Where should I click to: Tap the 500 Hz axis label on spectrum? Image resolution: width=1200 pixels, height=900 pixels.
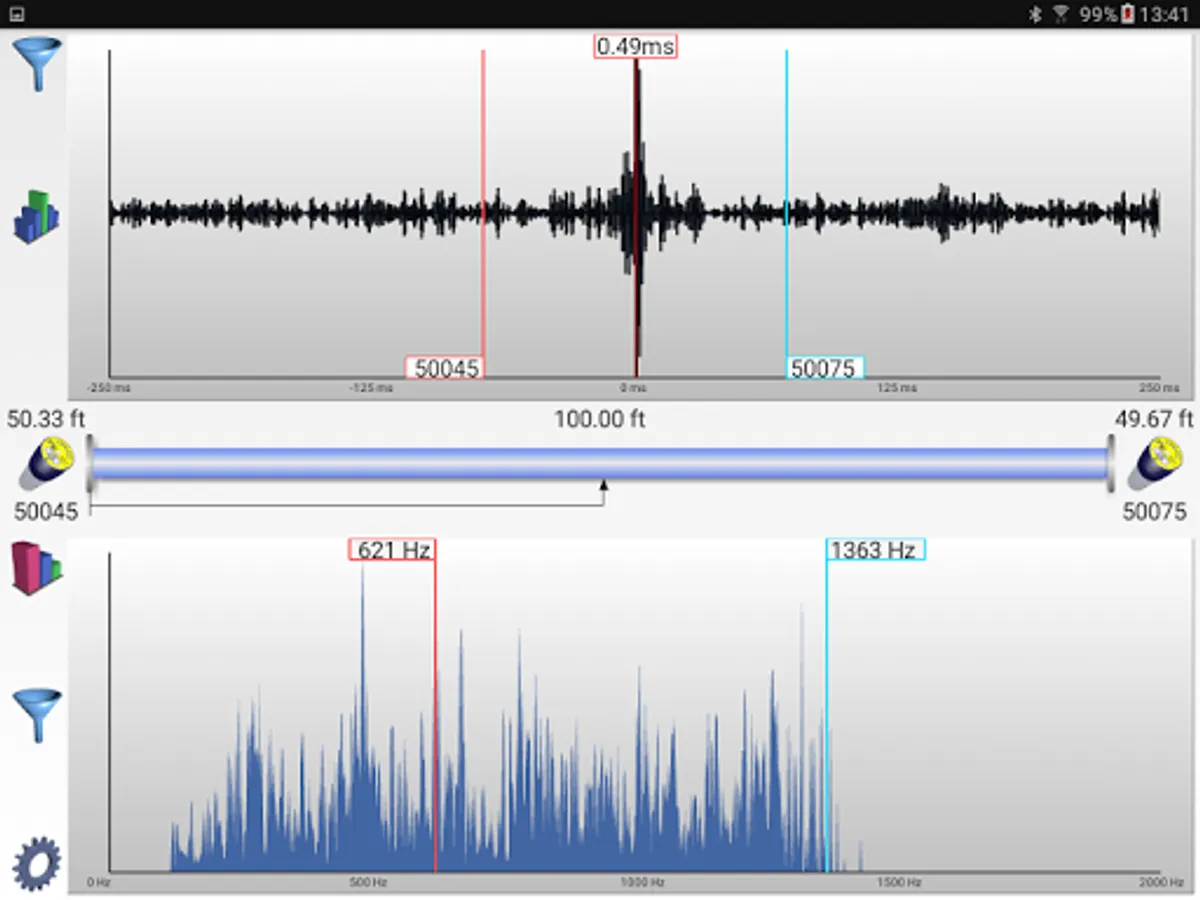(368, 883)
